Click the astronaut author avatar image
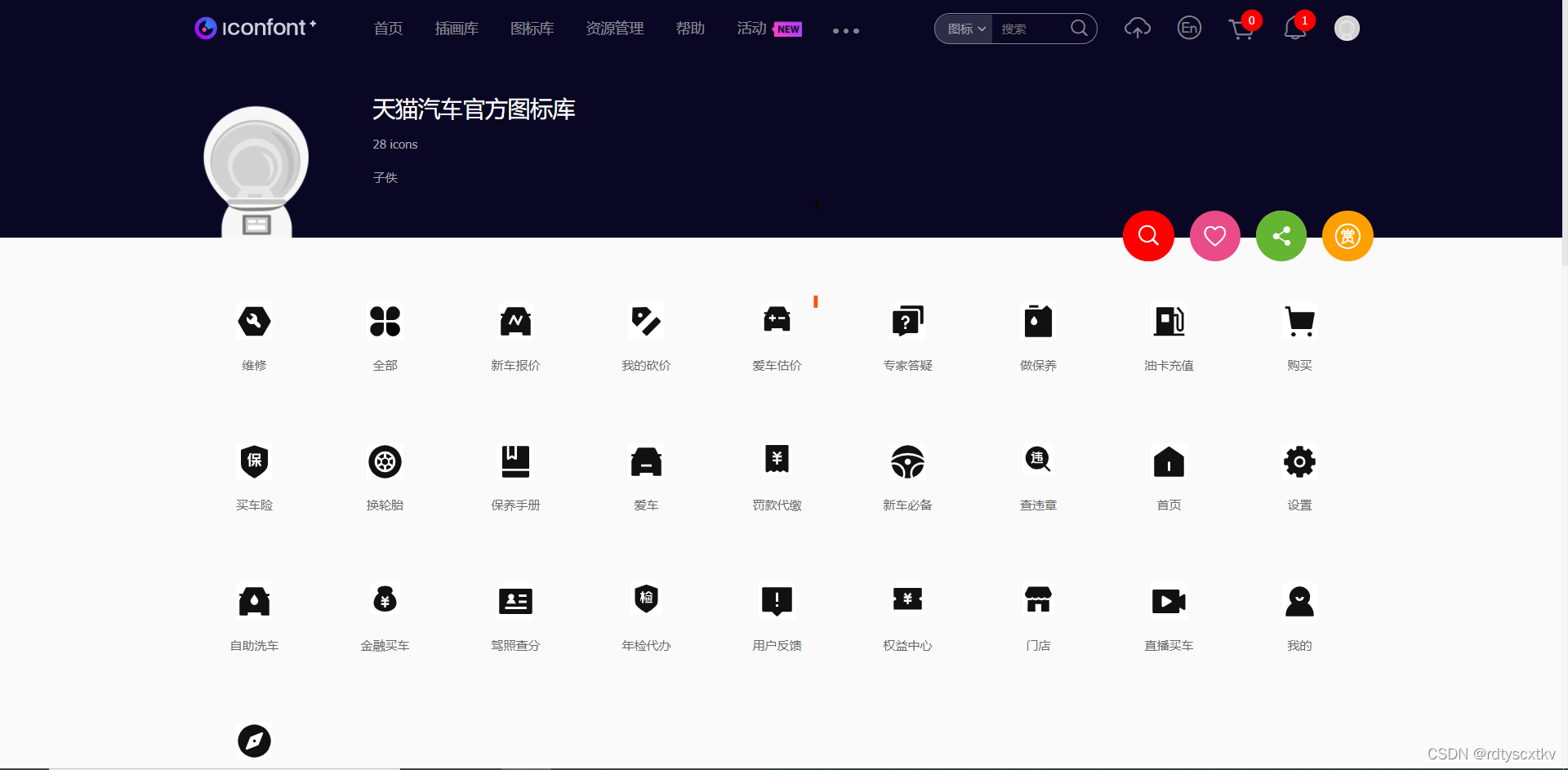Viewport: 1568px width, 770px height. coord(256,172)
